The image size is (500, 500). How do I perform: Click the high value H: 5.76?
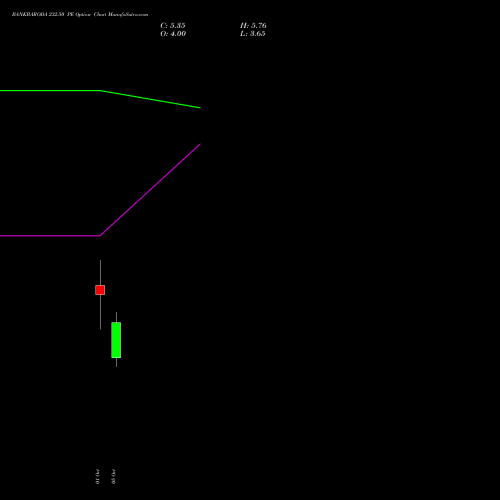click(253, 26)
